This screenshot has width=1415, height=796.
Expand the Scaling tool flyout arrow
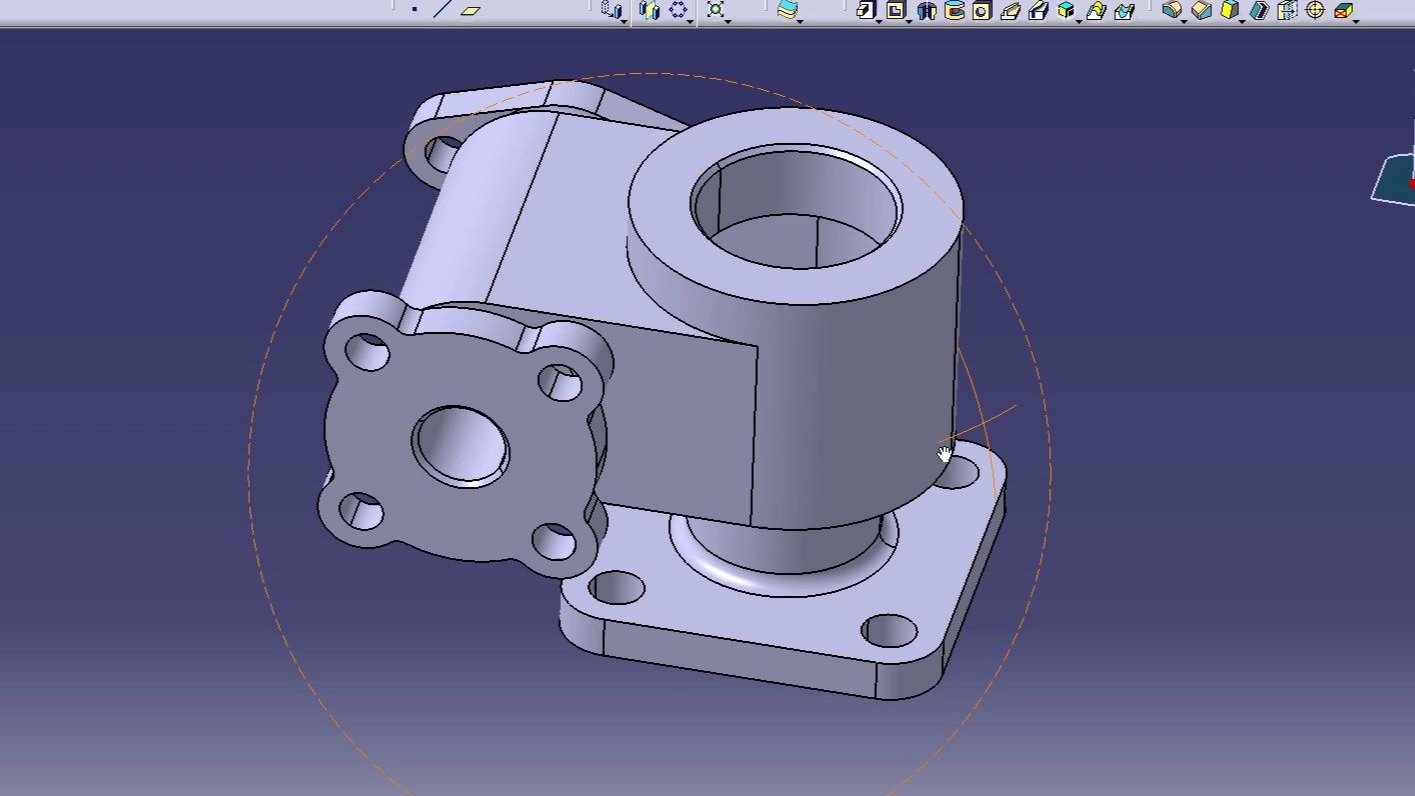pyautogui.click(x=727, y=21)
